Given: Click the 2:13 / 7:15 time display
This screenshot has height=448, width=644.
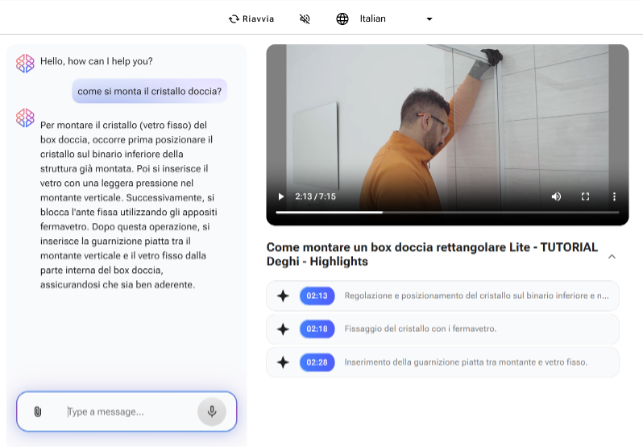Looking at the screenshot, I should point(315,196).
